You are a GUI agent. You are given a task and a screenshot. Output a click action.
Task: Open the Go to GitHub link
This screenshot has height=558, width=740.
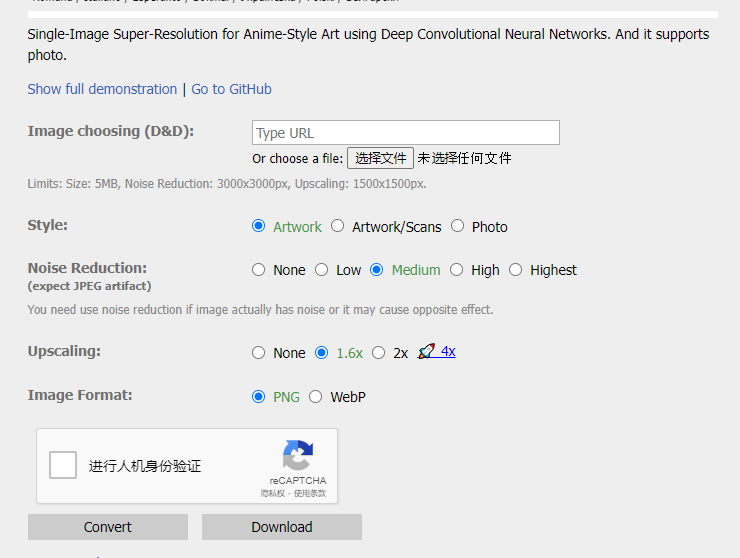pyautogui.click(x=231, y=89)
